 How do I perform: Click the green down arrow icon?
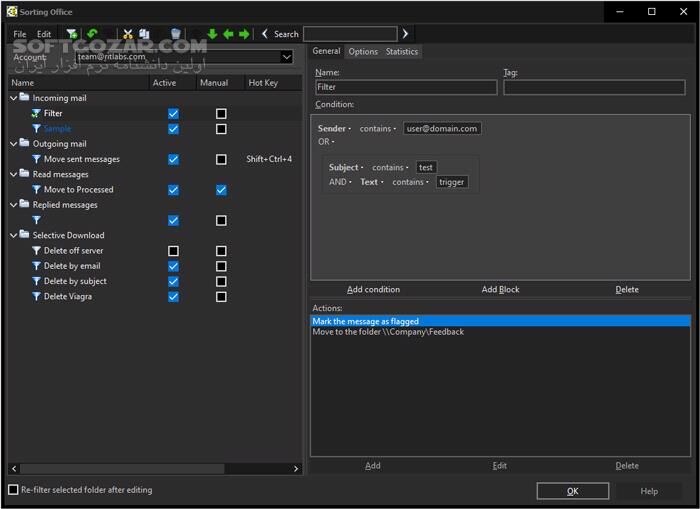[212, 34]
